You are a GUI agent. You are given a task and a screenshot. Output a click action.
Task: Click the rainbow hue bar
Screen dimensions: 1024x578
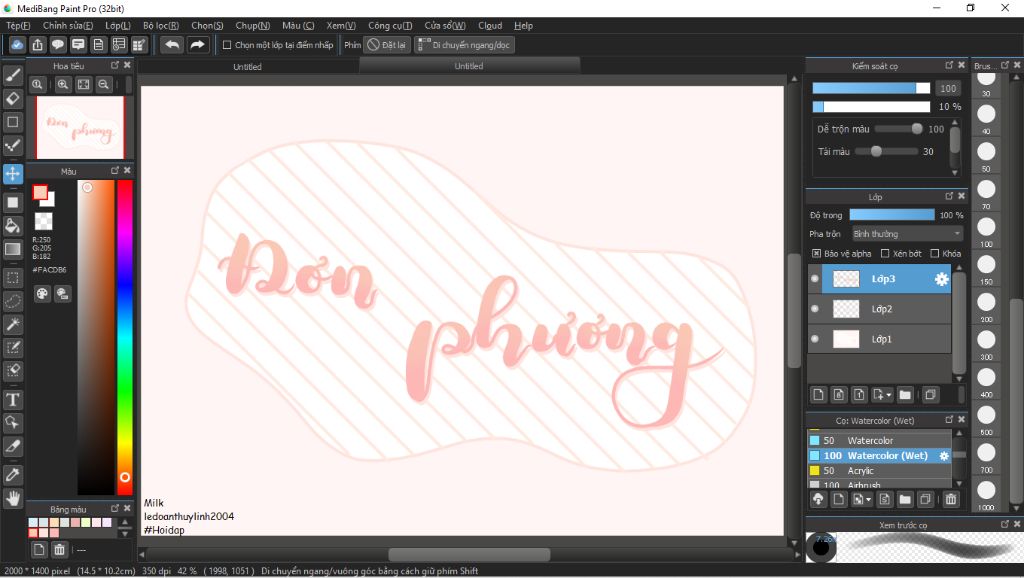tap(125, 337)
